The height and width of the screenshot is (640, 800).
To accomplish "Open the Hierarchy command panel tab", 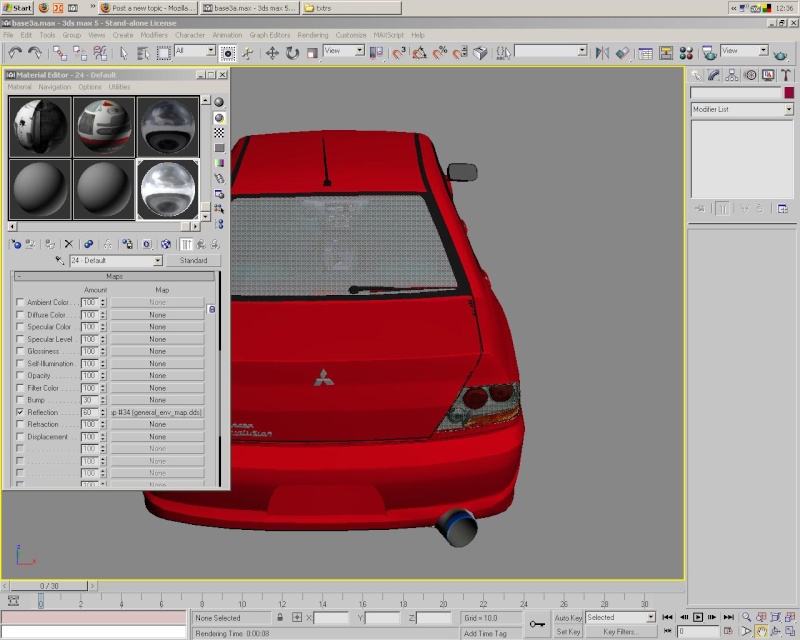I will [x=732, y=76].
